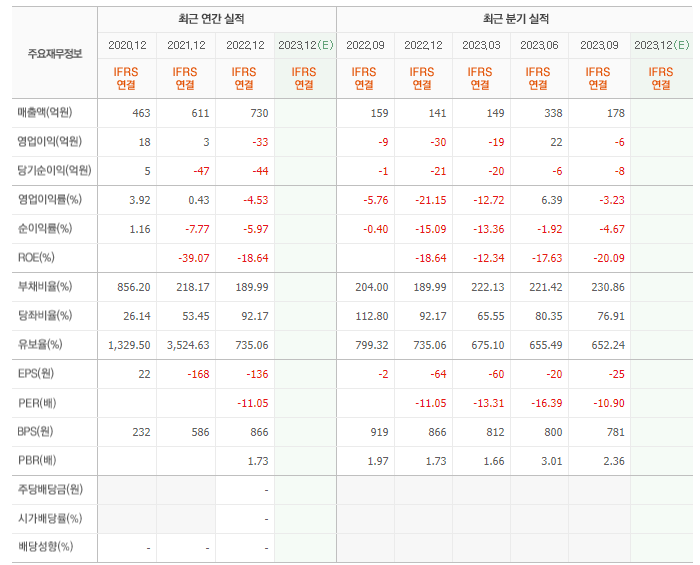700x565 pixels.
Task: Select the '주요재무정보' header cell
Action: [x=55, y=54]
